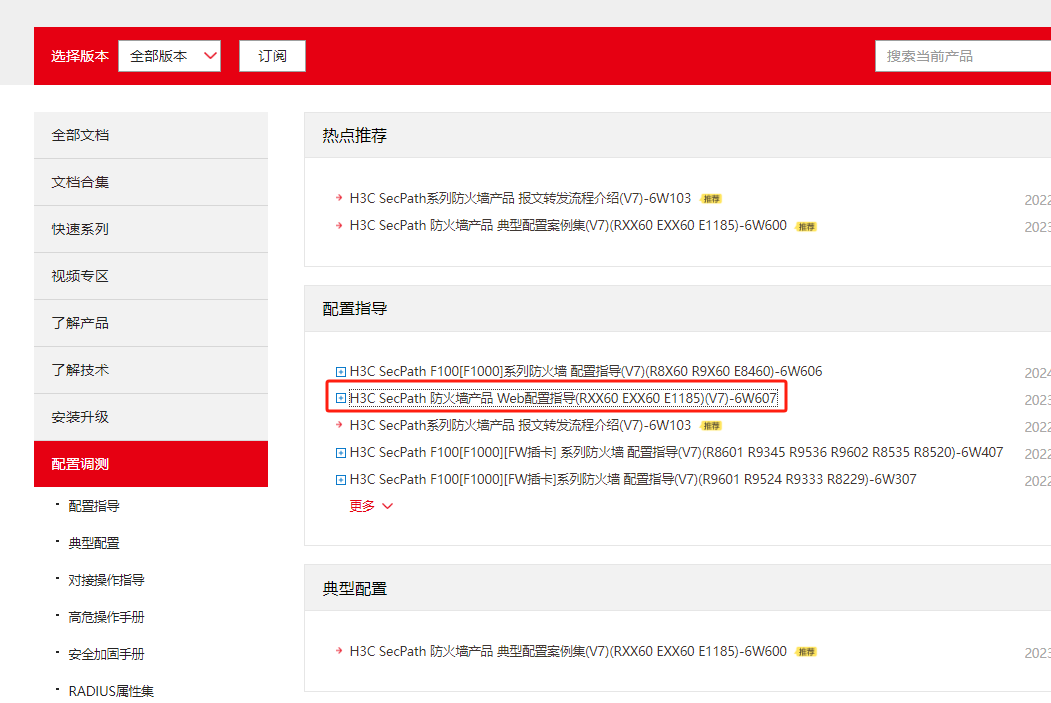The width and height of the screenshot is (1051, 703).
Task: Click the 选择版本 label
Action: click(x=80, y=56)
